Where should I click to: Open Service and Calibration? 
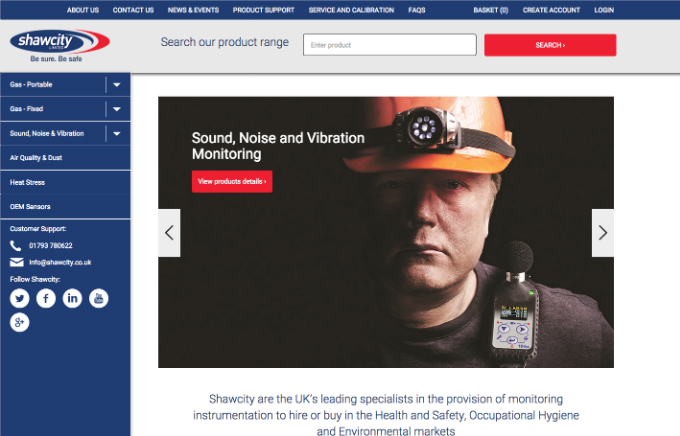351,10
